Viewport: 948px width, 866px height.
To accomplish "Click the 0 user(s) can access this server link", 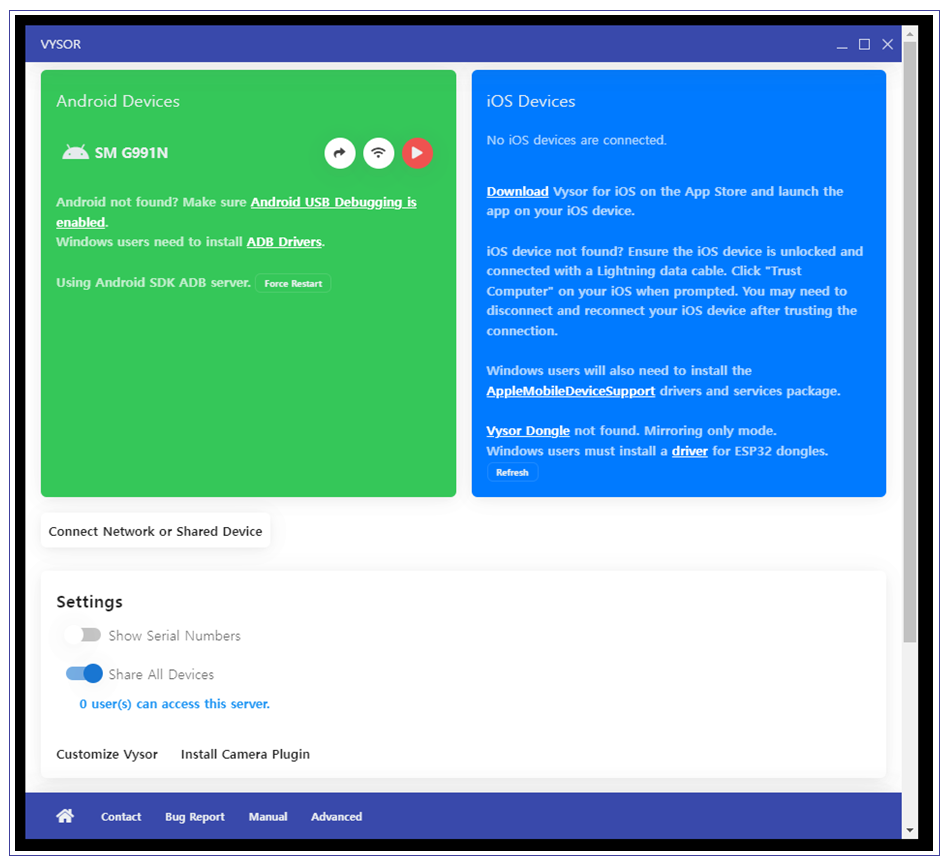I will point(175,704).
